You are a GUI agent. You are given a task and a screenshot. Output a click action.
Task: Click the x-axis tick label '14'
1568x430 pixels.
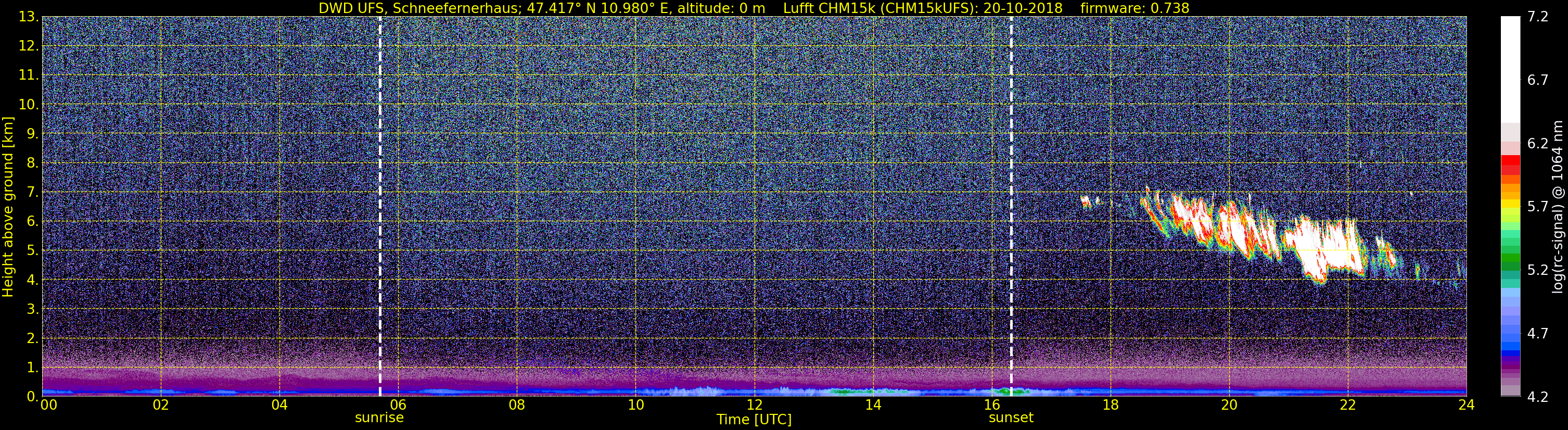[873, 405]
